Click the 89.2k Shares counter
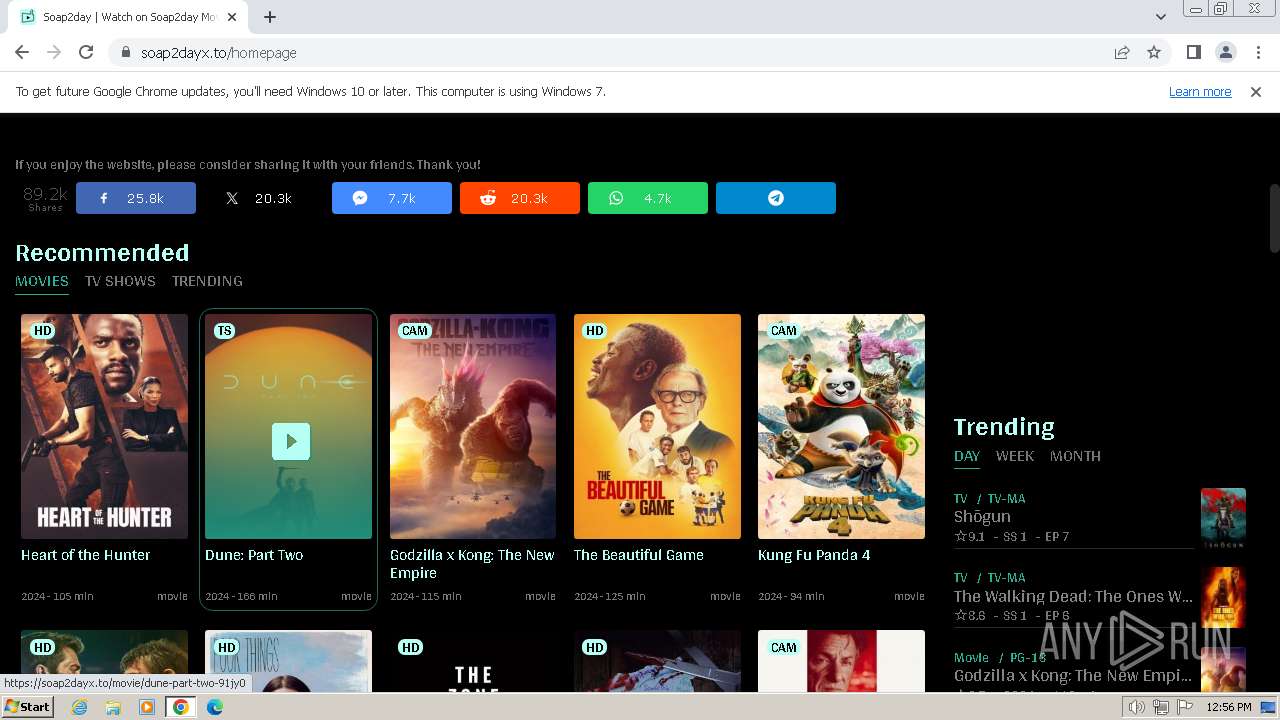This screenshot has height=720, width=1280. pos(45,198)
